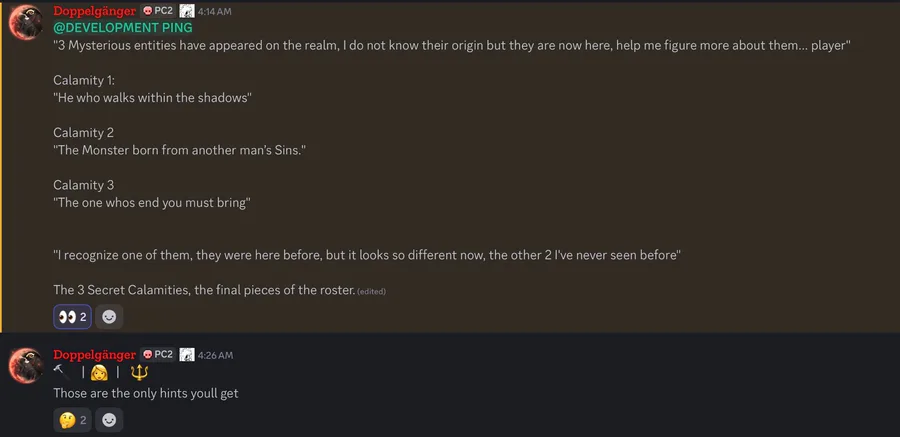Click the role icon beside the 4:14 AM timestamp
900x437 pixels.
[187, 10]
